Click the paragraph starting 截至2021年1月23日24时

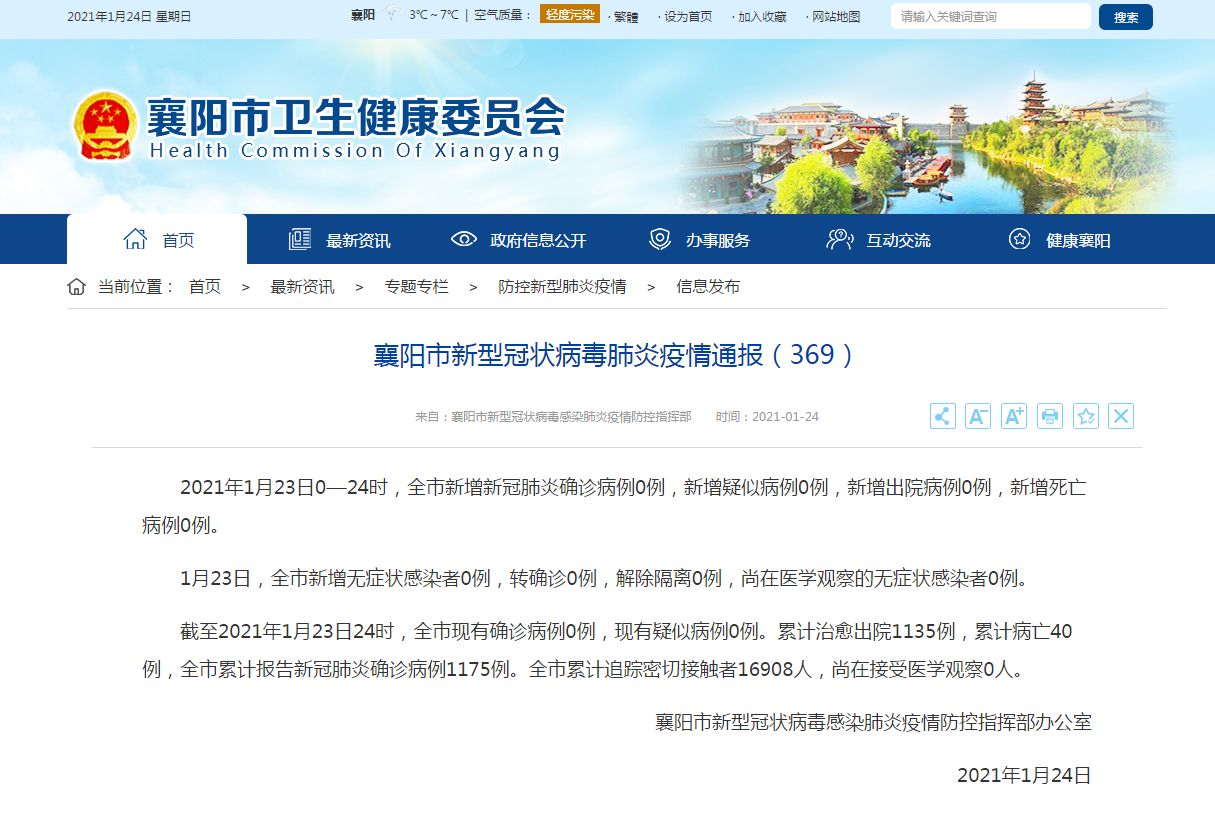608,650
